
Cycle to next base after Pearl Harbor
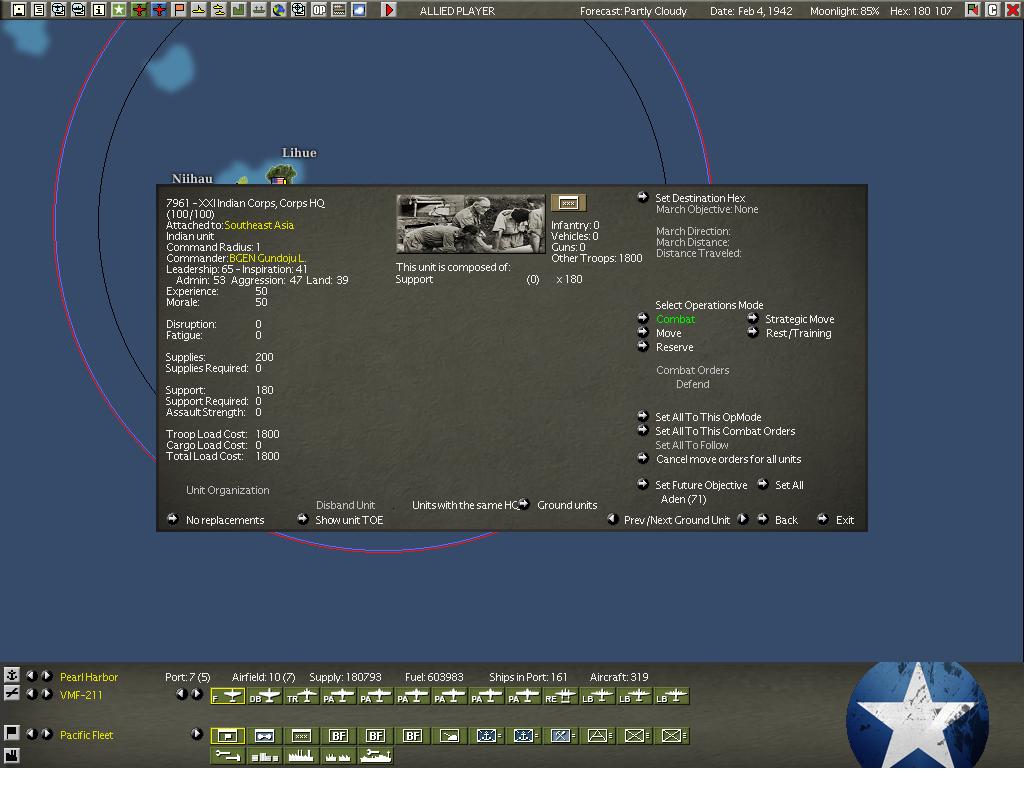click(47, 676)
